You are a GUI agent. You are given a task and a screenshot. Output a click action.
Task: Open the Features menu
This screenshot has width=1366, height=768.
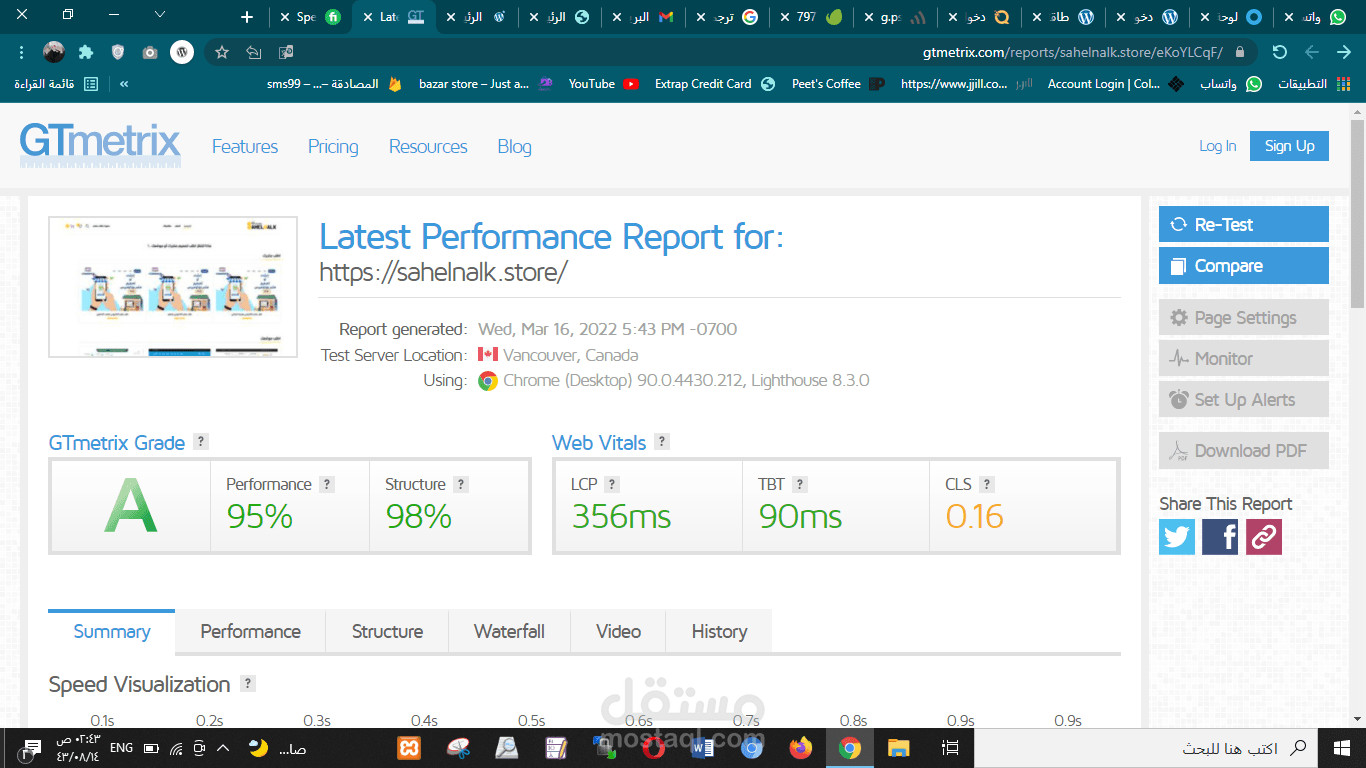tap(245, 147)
